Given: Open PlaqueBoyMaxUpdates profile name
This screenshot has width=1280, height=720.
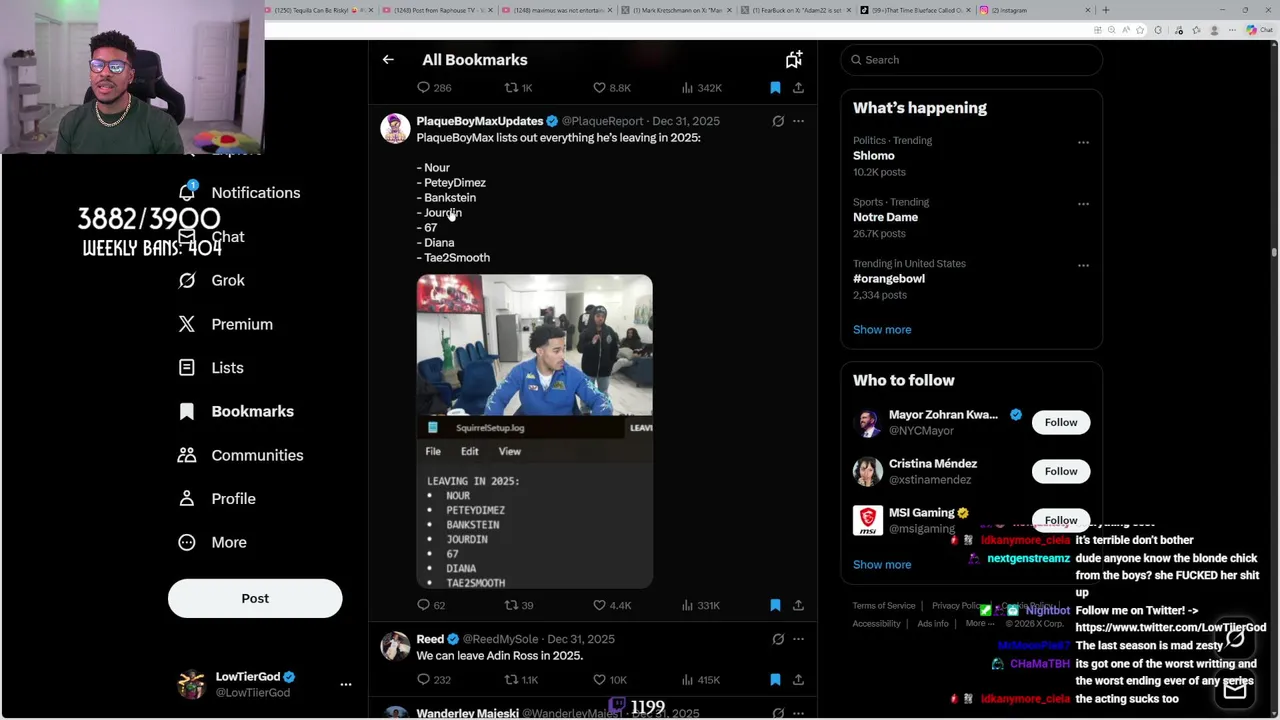Looking at the screenshot, I should pos(479,121).
